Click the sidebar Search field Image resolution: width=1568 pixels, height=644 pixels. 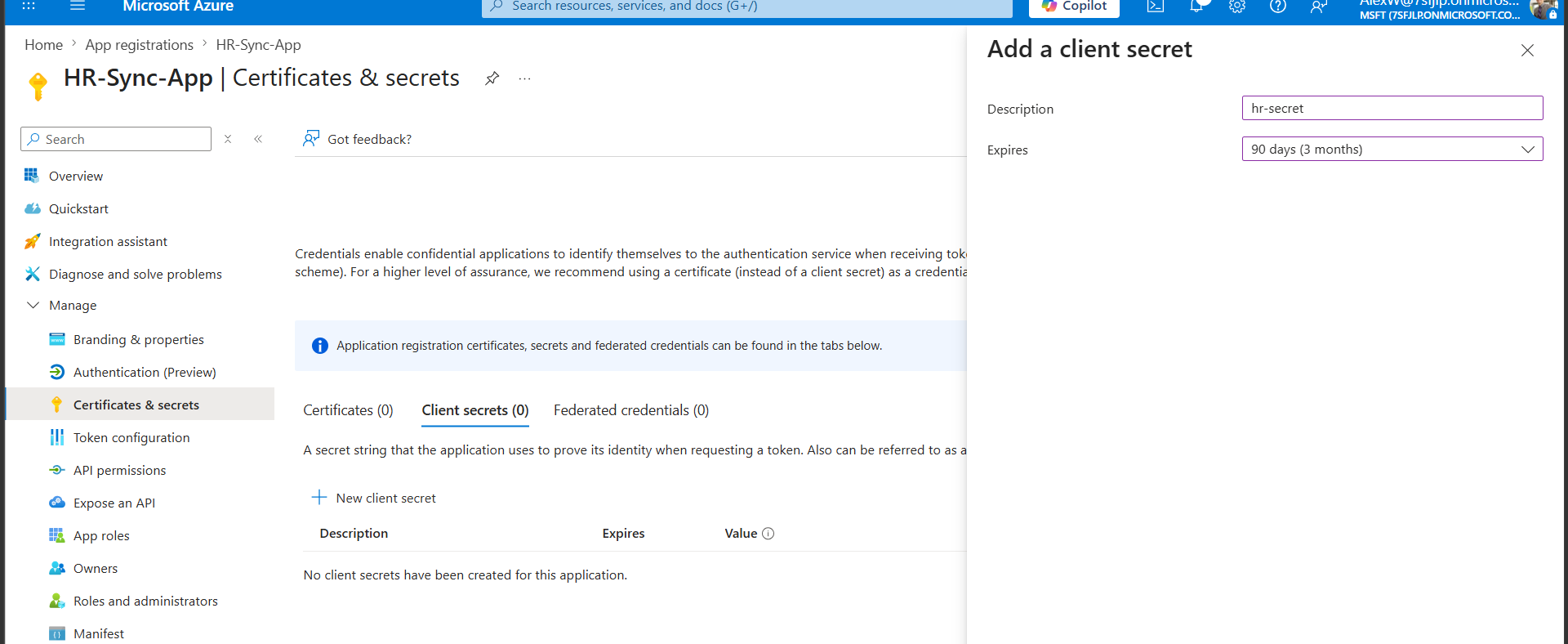[116, 139]
